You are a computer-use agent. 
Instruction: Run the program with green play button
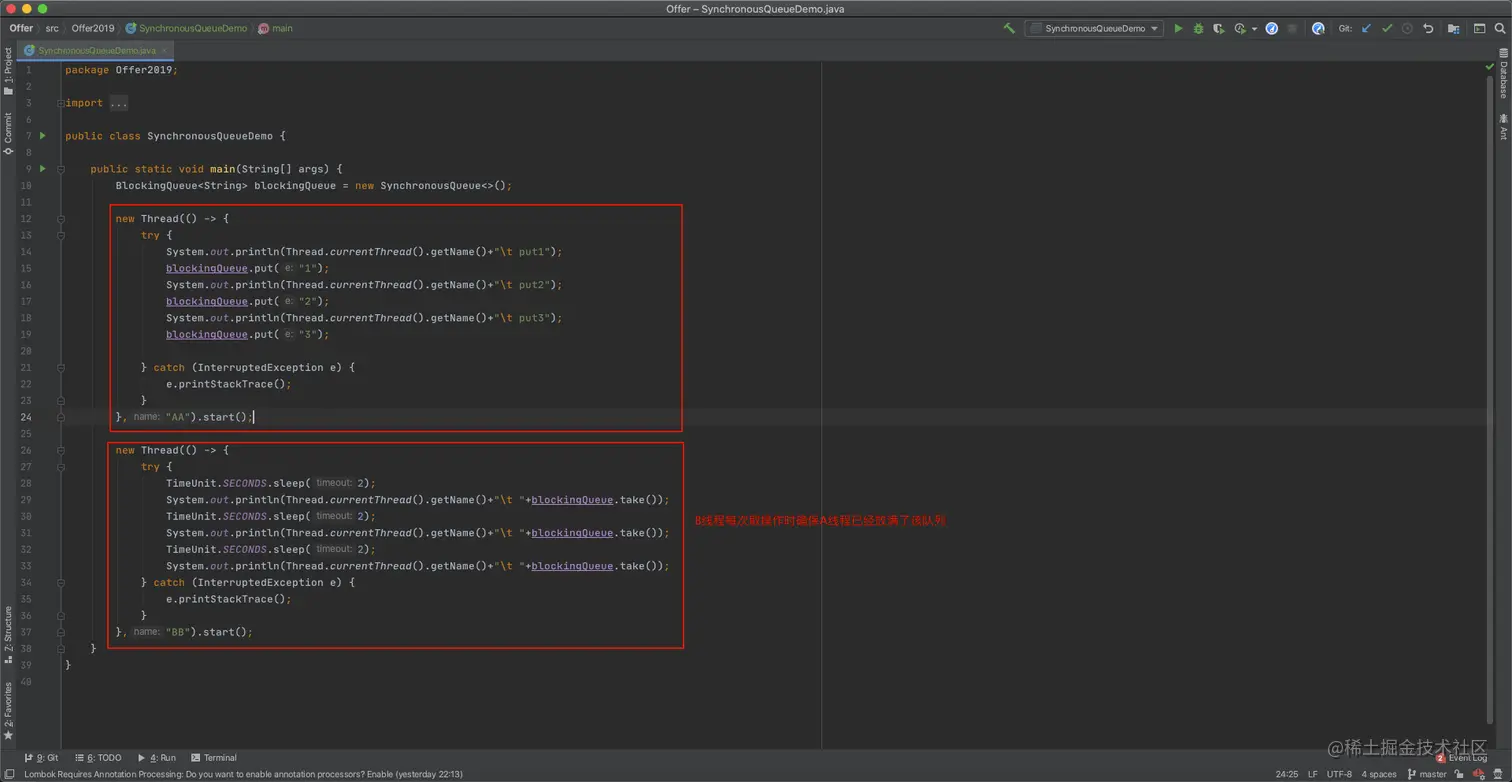(x=1178, y=29)
